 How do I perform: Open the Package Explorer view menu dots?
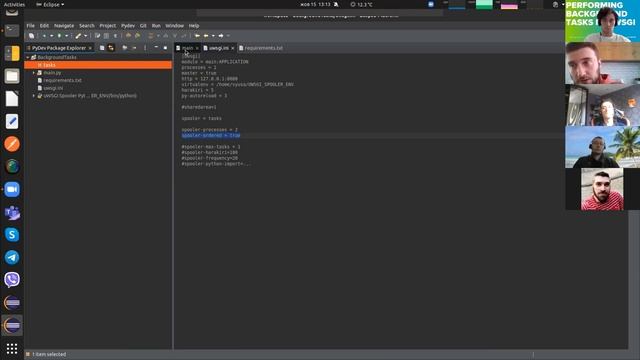145,48
